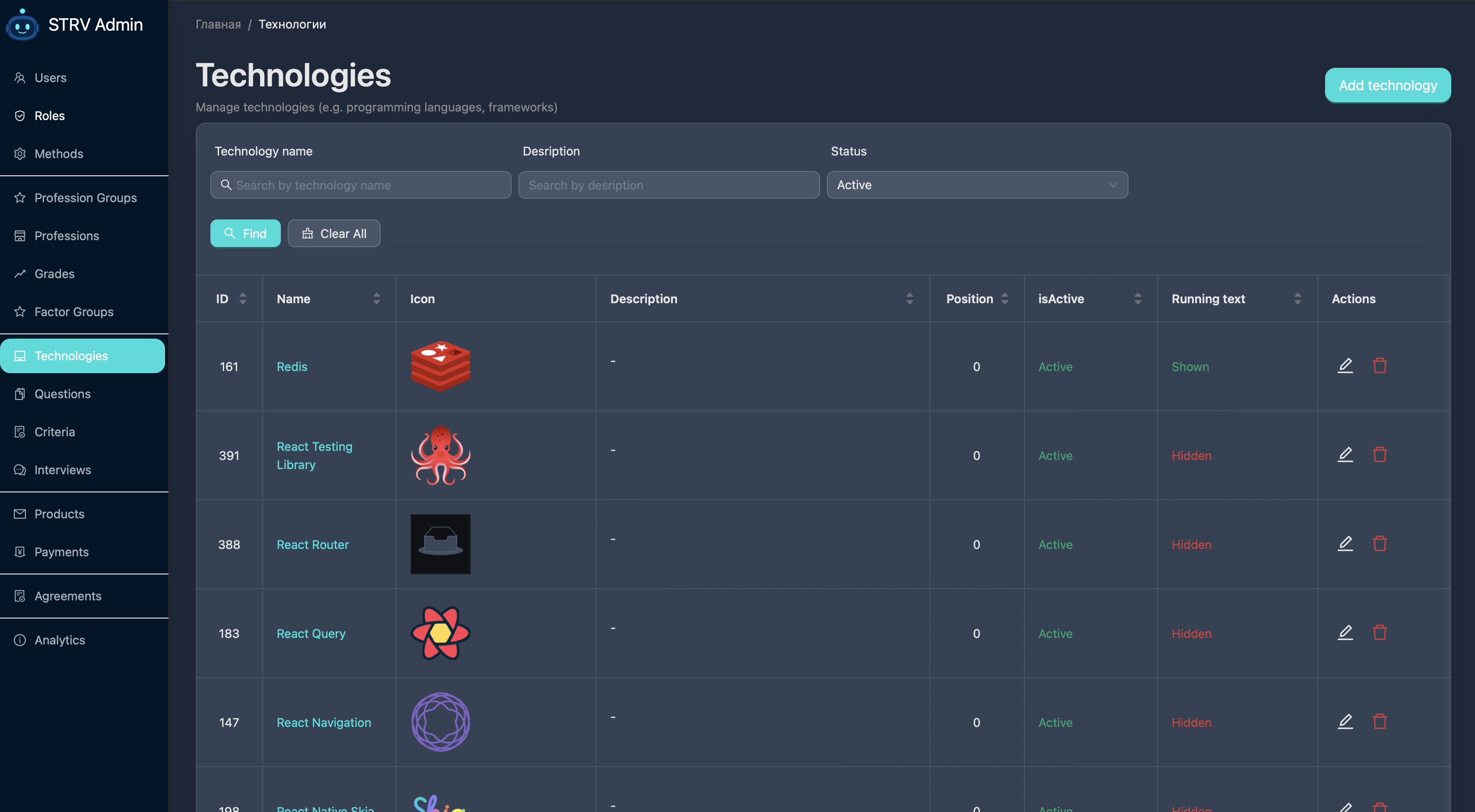Go to Profession Groups menu item
Viewport: 1475px width, 812px height.
click(85, 197)
